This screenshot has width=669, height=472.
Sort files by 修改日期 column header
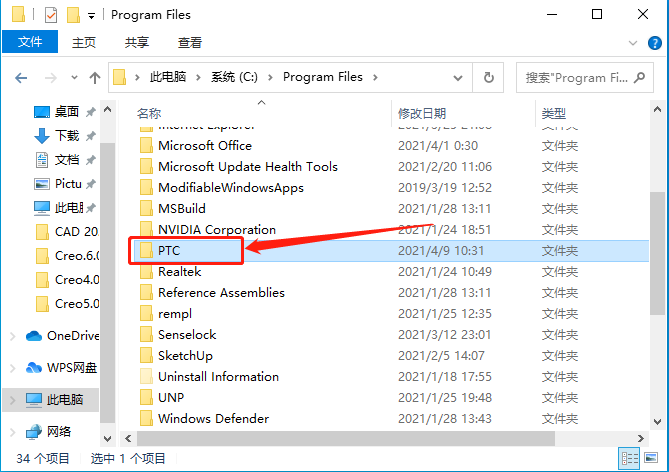(422, 114)
